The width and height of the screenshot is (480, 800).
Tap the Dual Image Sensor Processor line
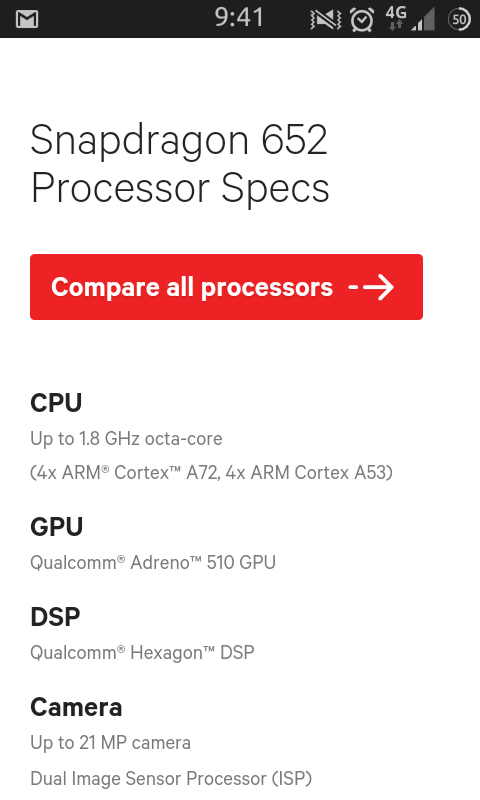171,779
